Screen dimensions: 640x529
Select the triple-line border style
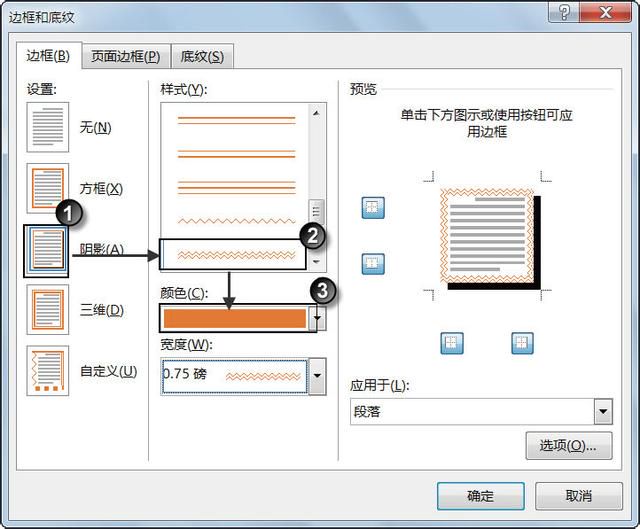click(236, 188)
